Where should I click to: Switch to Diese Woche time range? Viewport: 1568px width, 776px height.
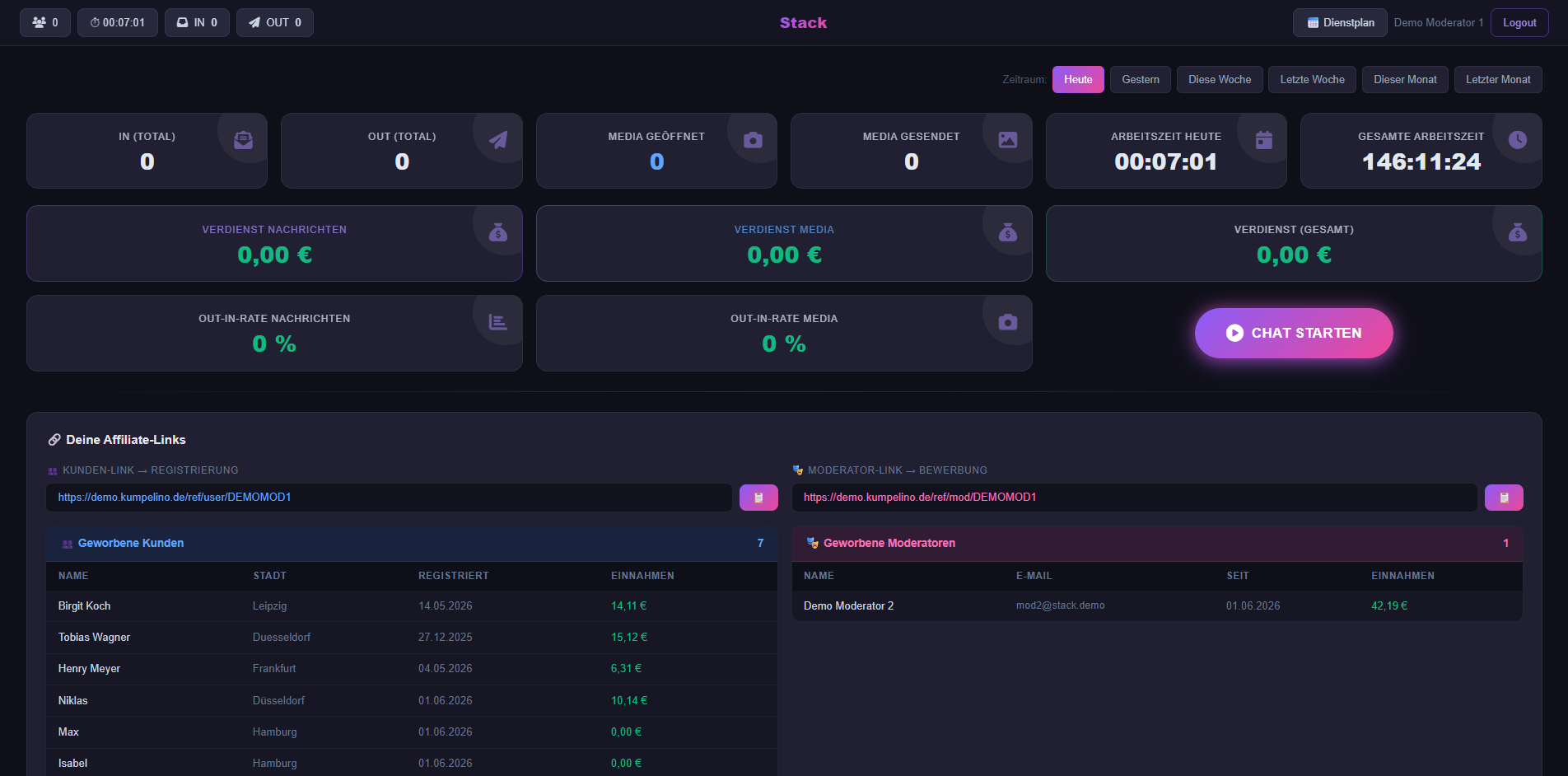[1220, 79]
